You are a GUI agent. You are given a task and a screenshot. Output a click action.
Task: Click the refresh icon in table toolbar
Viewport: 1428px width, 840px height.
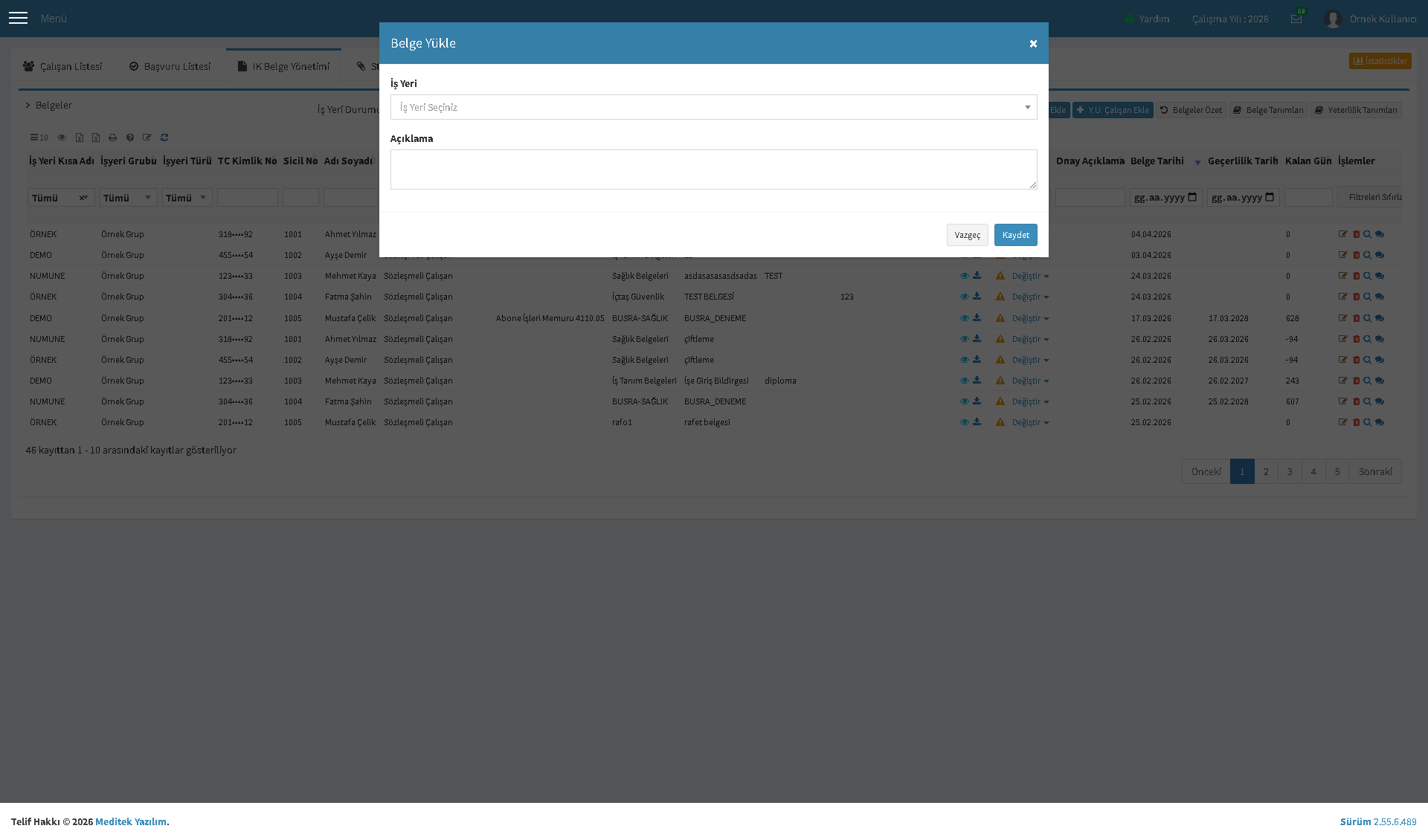coord(164,138)
